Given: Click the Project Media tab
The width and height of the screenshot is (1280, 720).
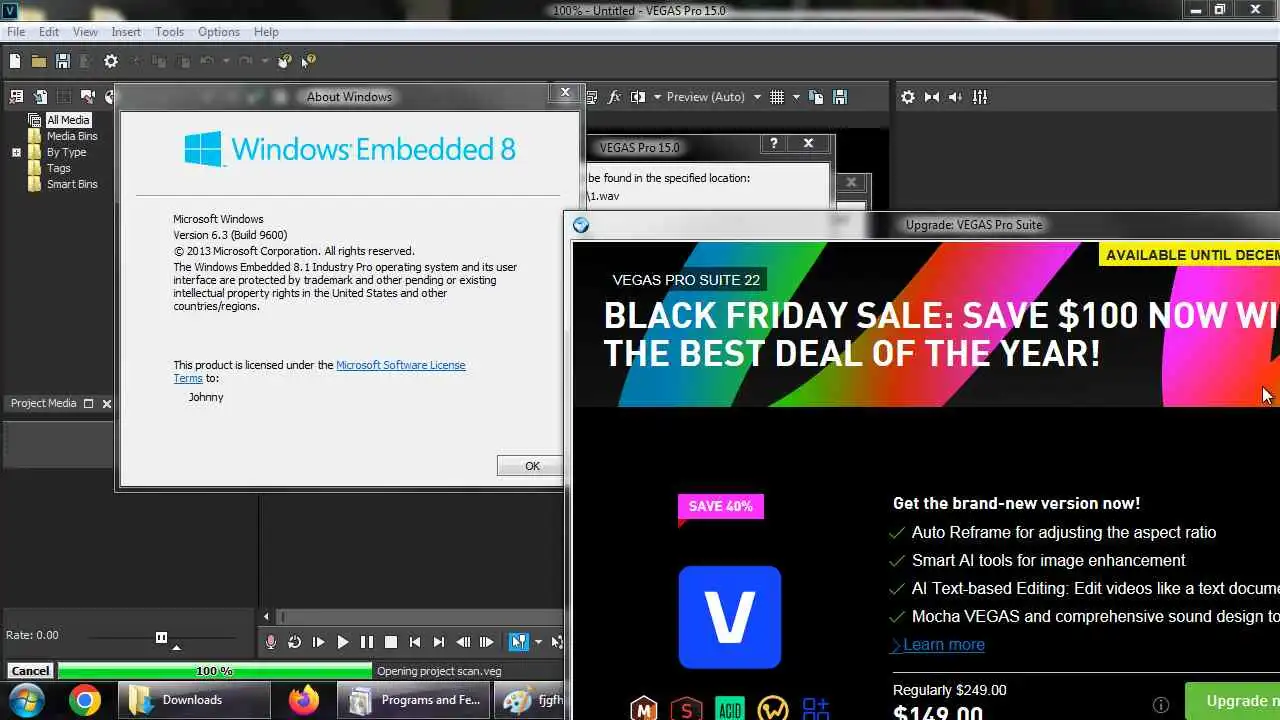Looking at the screenshot, I should coord(43,403).
